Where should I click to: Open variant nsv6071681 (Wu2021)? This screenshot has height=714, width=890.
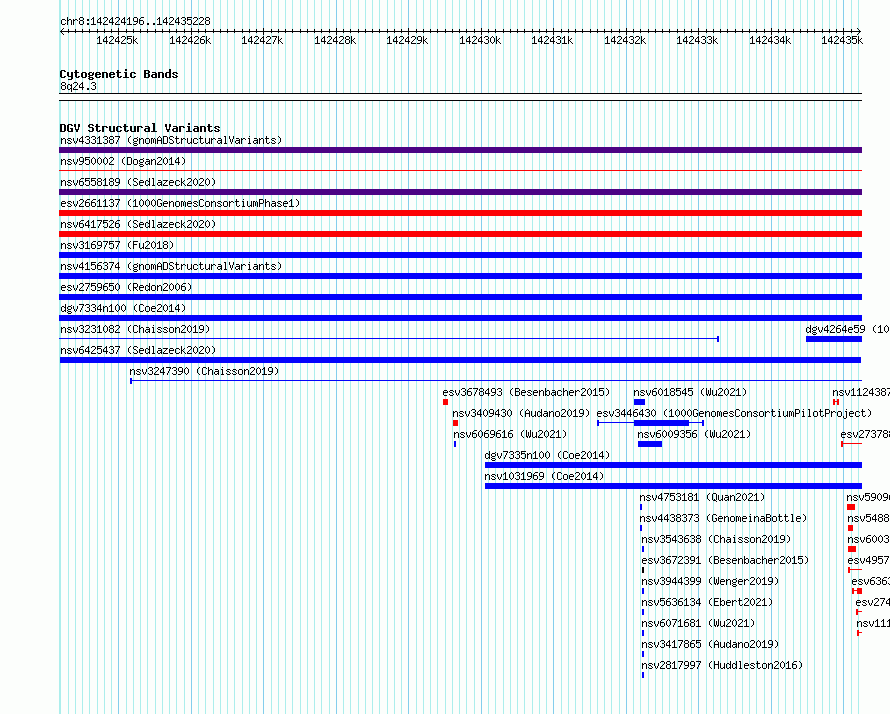(698, 623)
